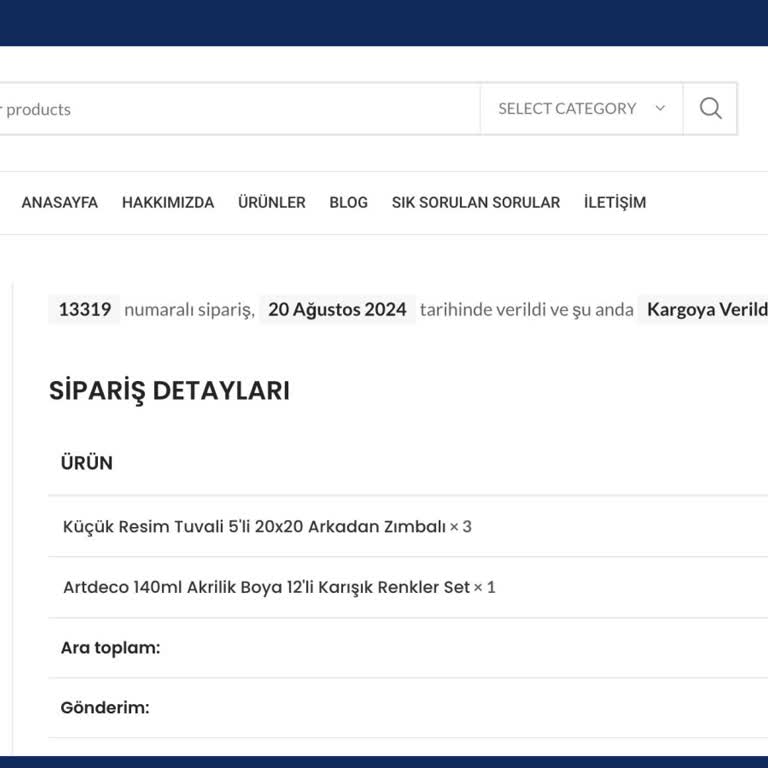Open the Küçük Resim Tuvali 5'li product link
This screenshot has width=768, height=768.
click(x=254, y=527)
